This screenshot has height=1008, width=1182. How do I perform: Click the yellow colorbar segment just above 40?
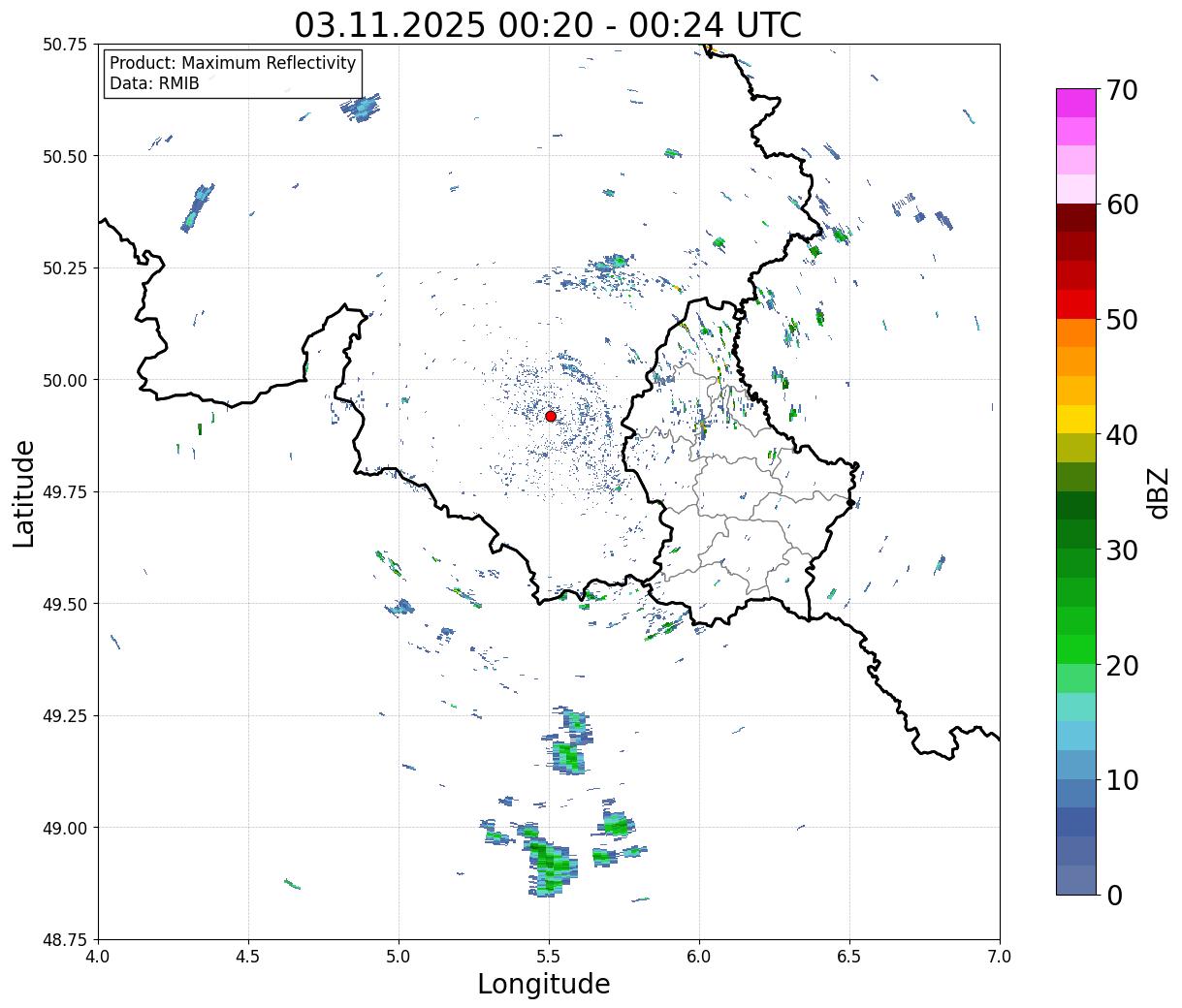coord(1076,419)
